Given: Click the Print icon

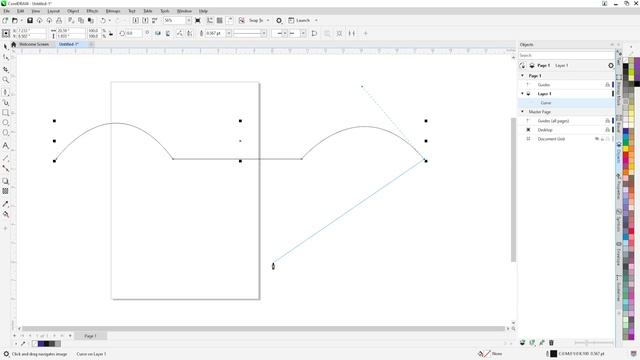Looking at the screenshot, I should tap(59, 20).
